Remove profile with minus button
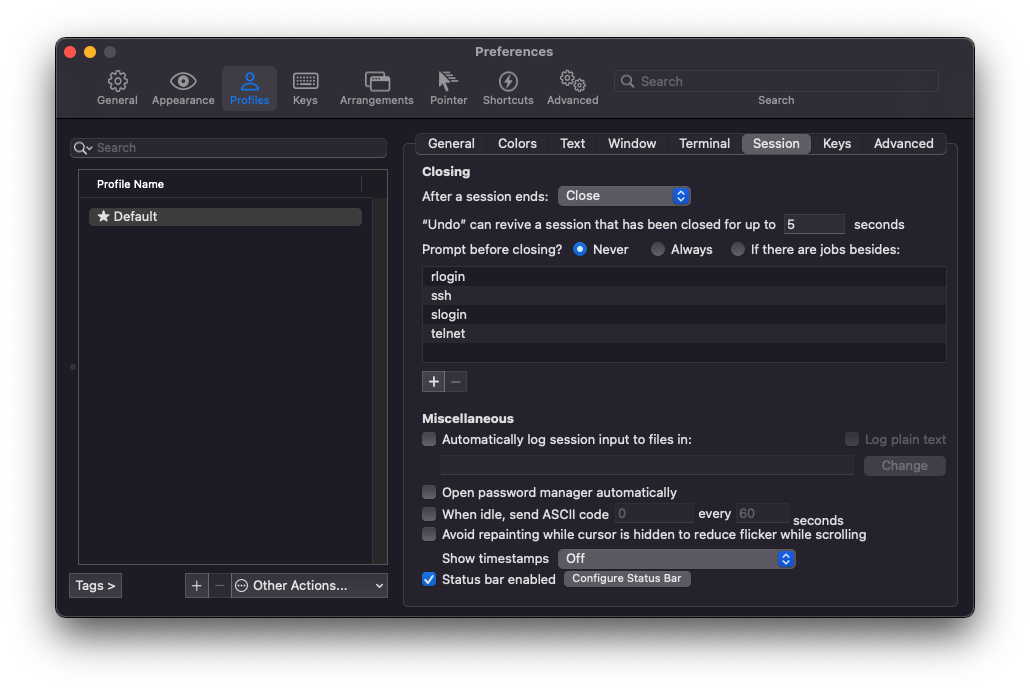The width and height of the screenshot is (1030, 691). (x=220, y=585)
